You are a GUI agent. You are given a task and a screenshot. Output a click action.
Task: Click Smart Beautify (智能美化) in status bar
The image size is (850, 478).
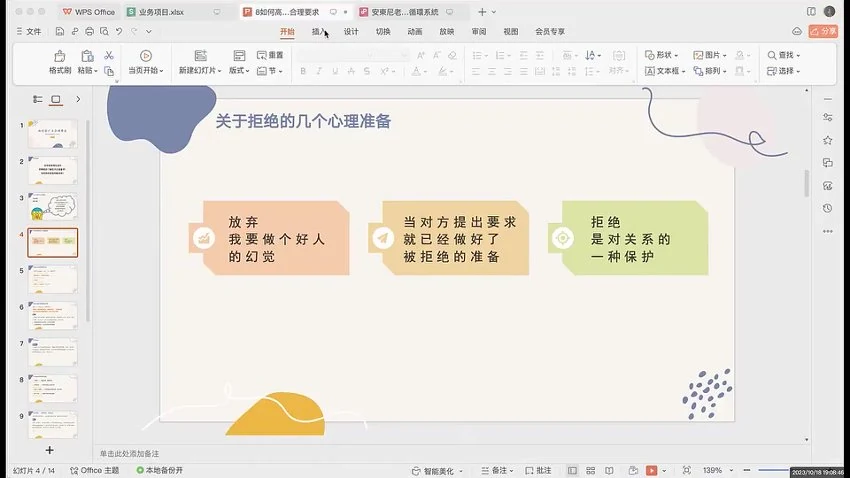point(437,470)
